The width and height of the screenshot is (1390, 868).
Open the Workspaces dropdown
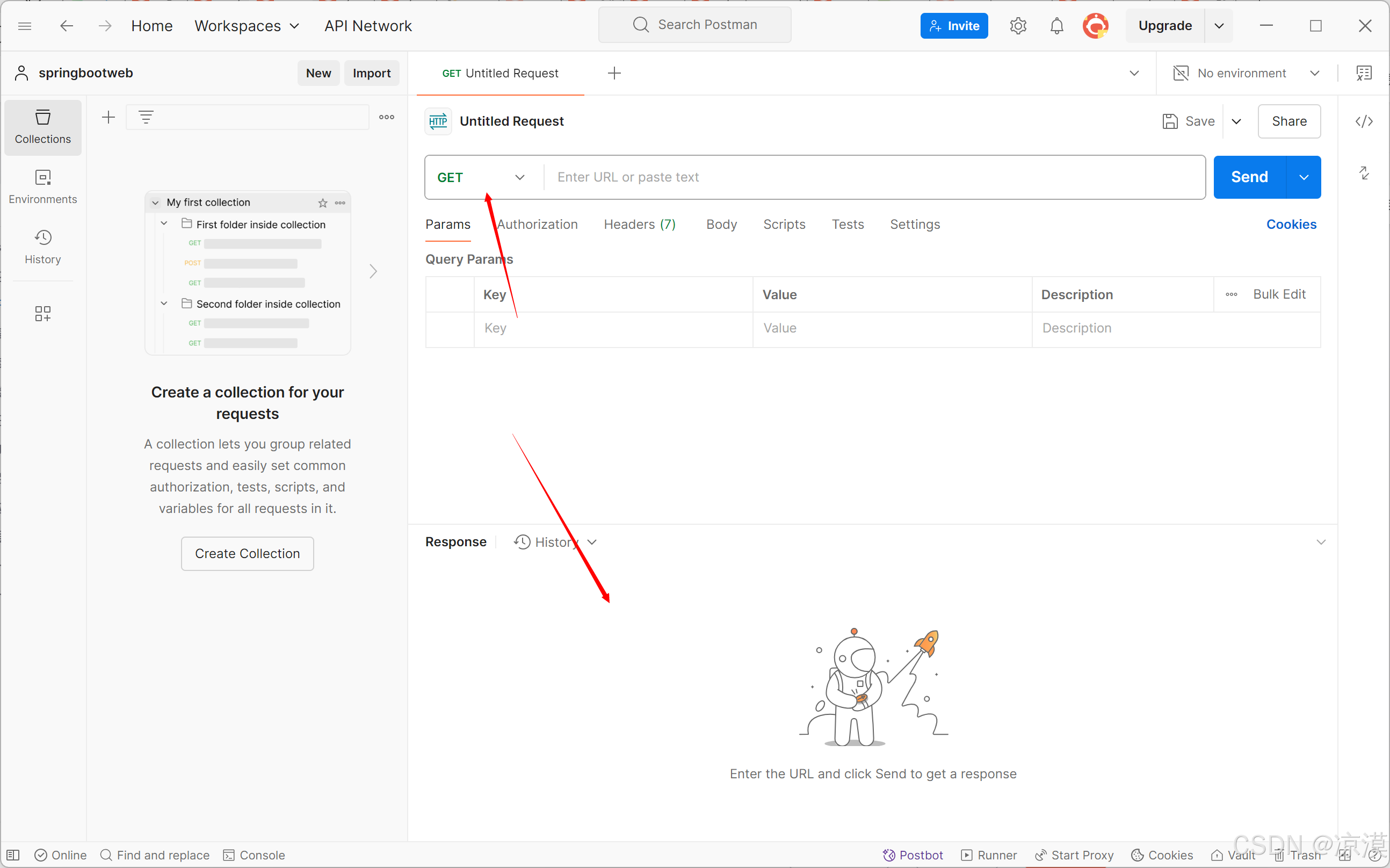(247, 26)
